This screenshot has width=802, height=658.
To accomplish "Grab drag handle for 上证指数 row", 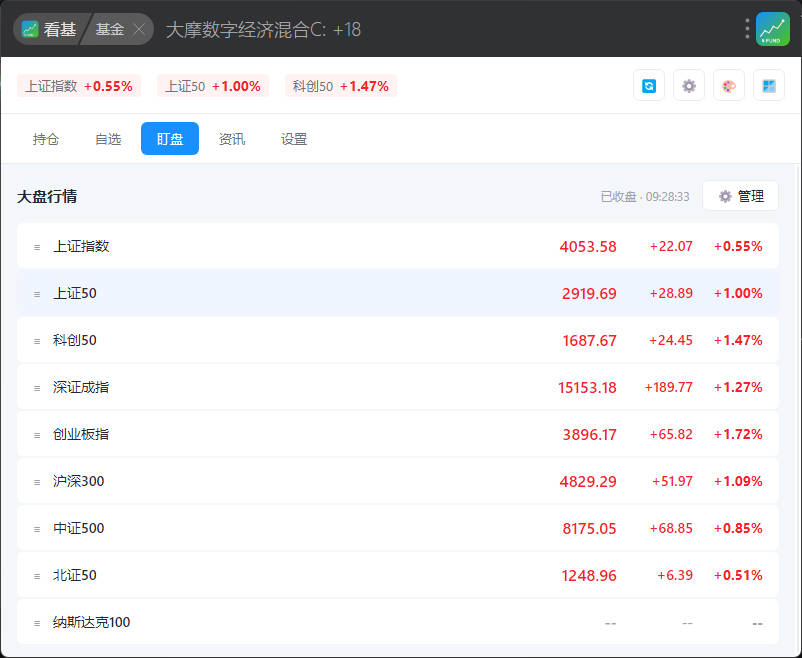I will [x=37, y=247].
